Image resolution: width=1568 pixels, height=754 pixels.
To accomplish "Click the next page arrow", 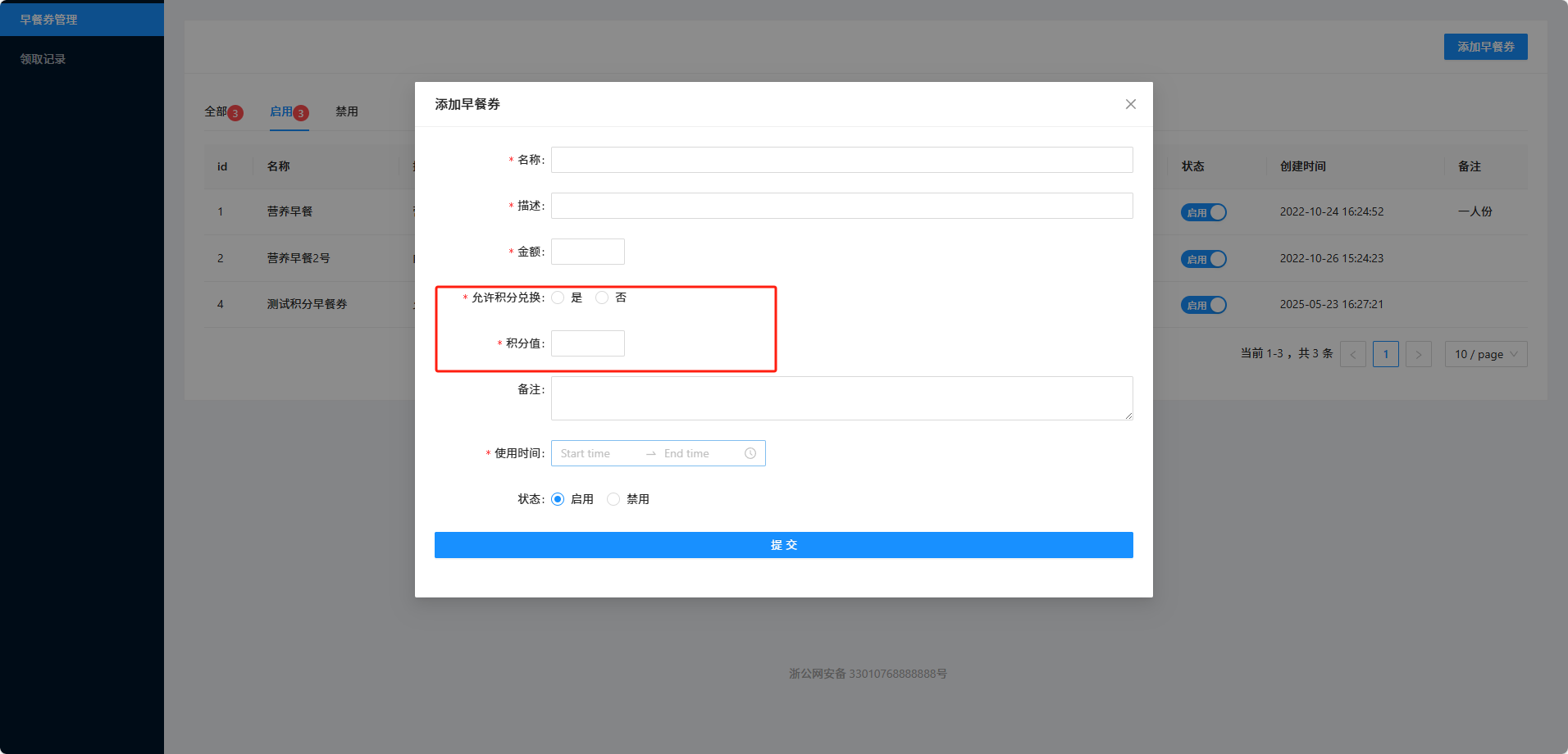I will pos(1419,354).
